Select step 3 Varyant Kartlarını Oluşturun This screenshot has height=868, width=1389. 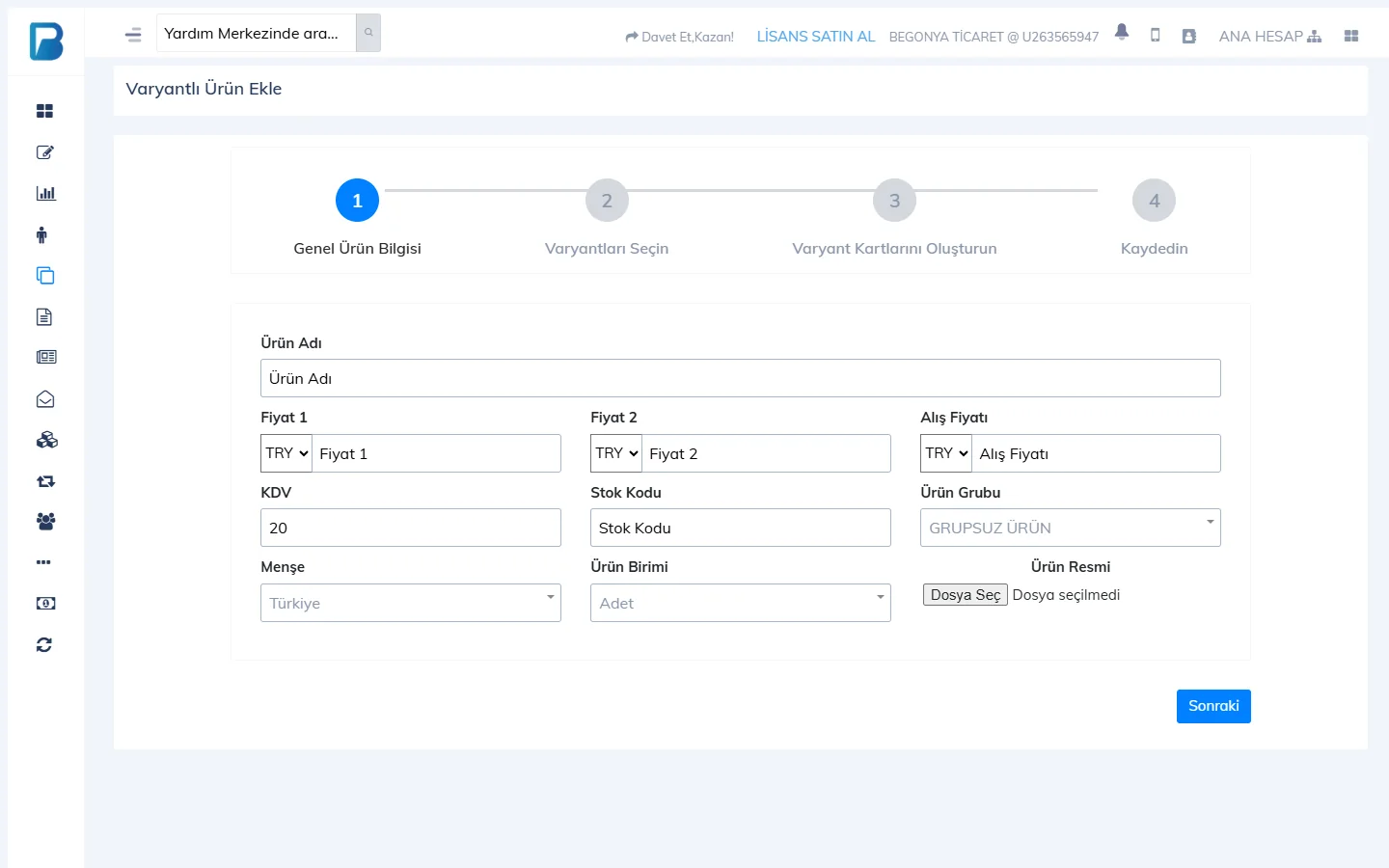(894, 201)
